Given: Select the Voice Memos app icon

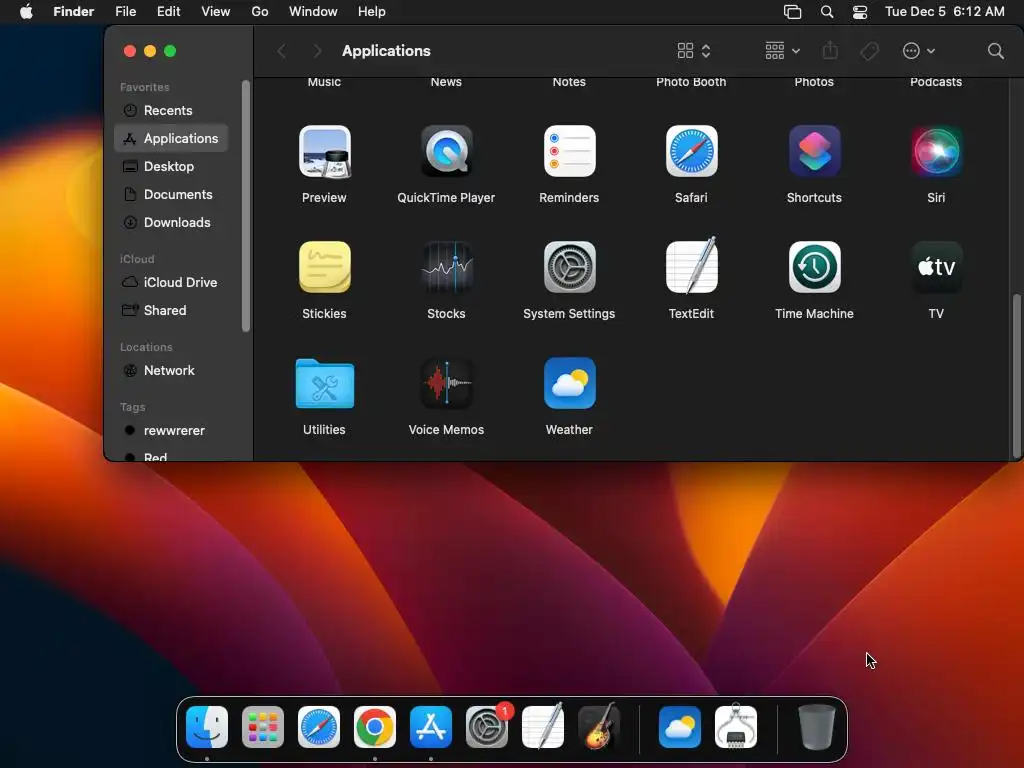Looking at the screenshot, I should click(447, 383).
